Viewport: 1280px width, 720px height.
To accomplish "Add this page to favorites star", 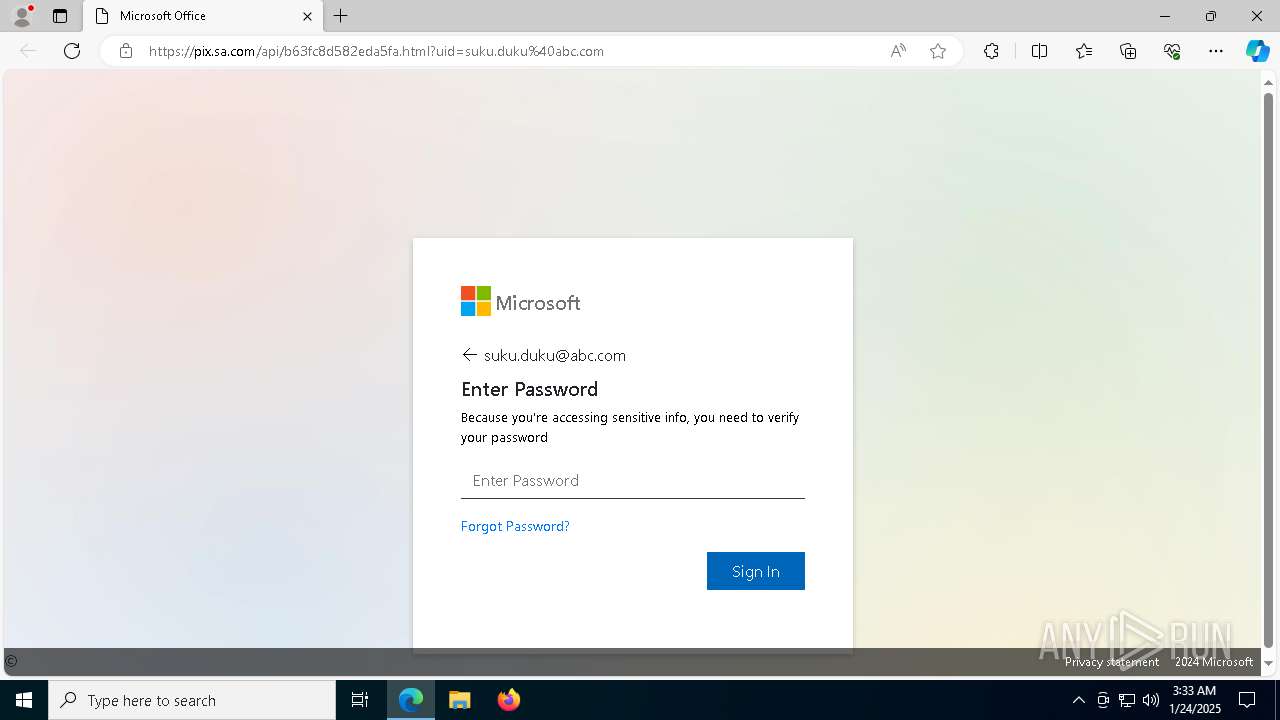I will click(938, 51).
